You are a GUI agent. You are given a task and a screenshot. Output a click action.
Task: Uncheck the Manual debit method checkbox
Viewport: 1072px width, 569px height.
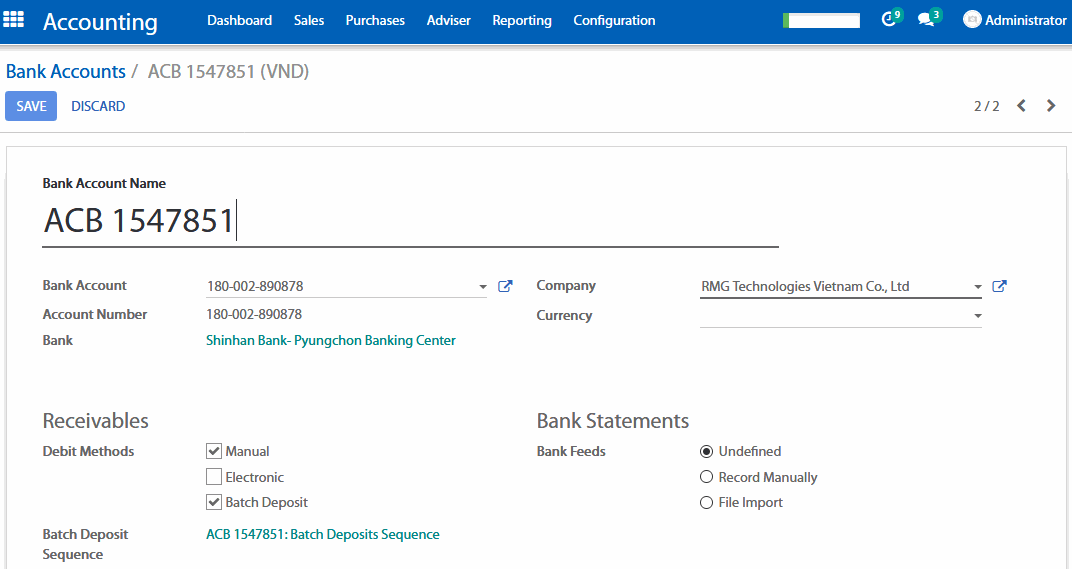(214, 451)
